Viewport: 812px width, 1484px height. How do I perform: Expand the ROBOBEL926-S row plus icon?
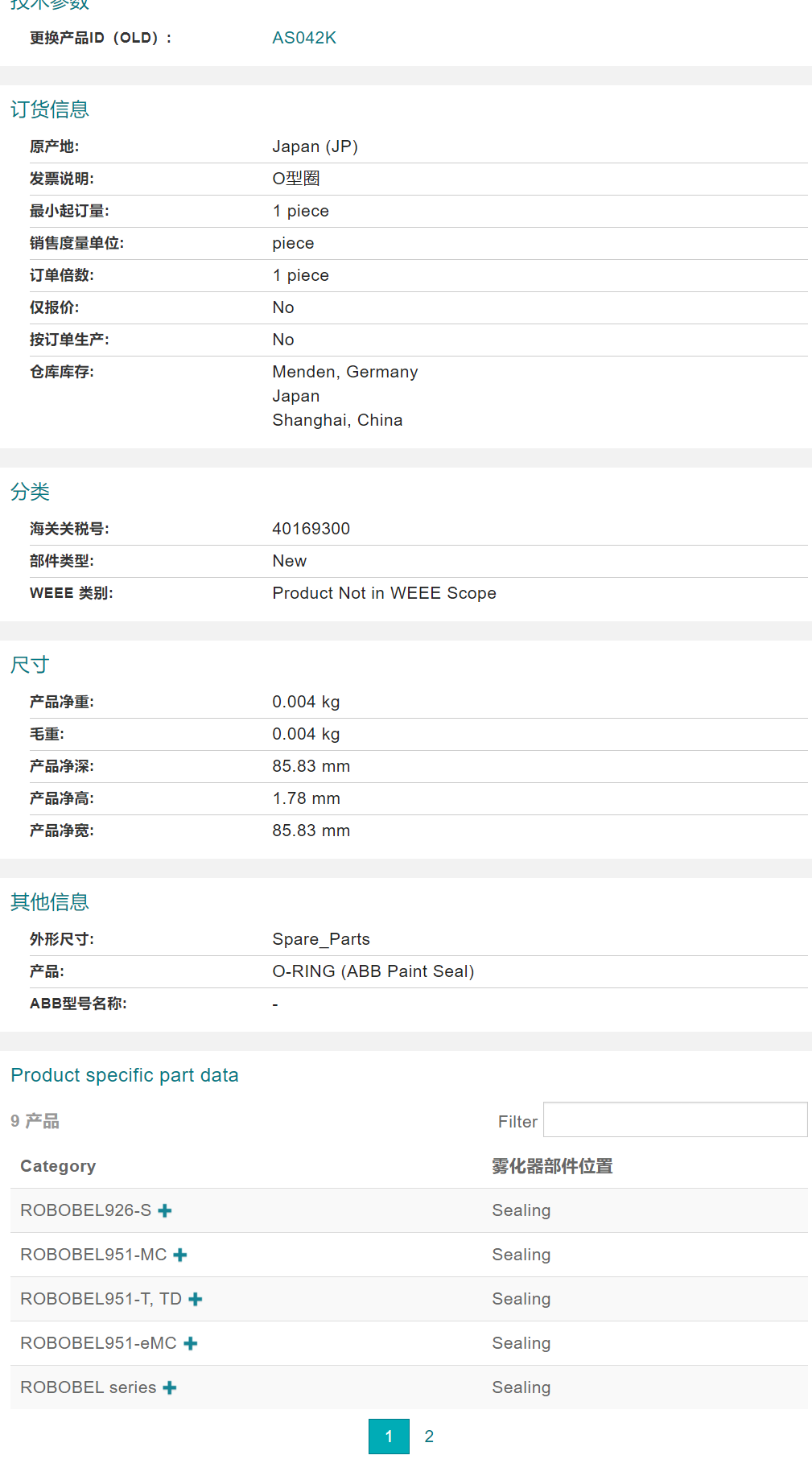tap(165, 1210)
